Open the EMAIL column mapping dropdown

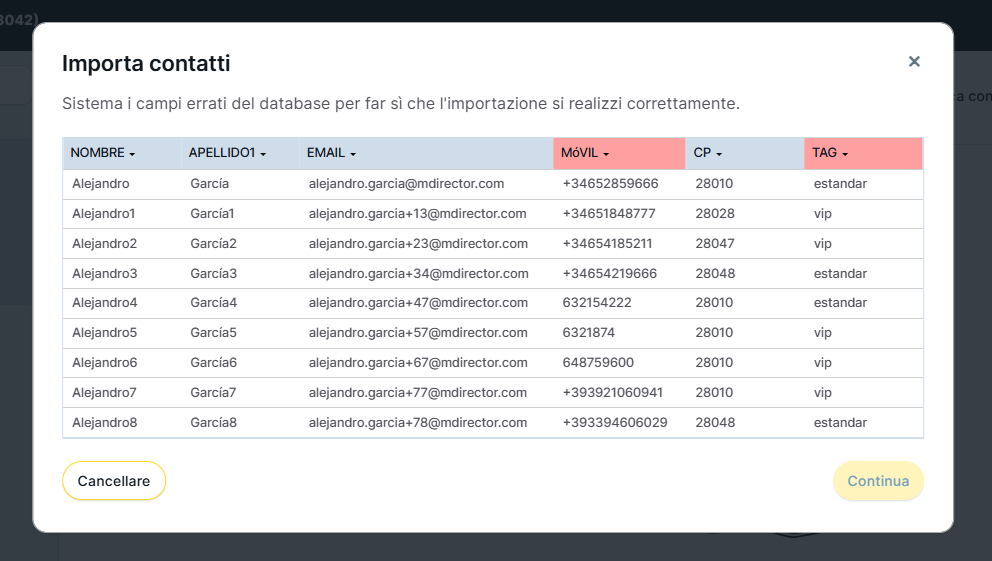click(x=332, y=153)
